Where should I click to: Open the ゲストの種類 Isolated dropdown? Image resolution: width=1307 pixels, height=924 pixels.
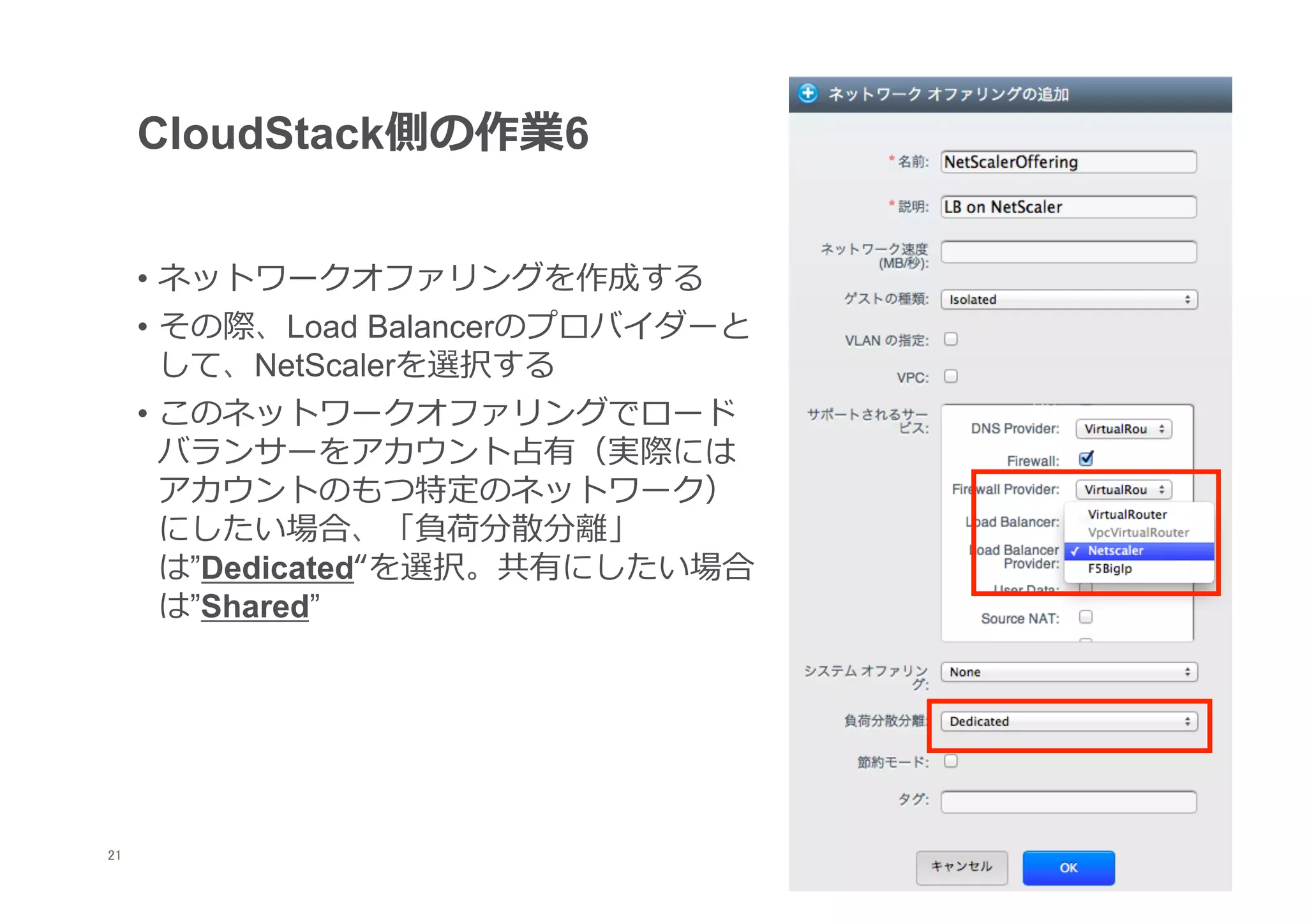click(x=1069, y=299)
